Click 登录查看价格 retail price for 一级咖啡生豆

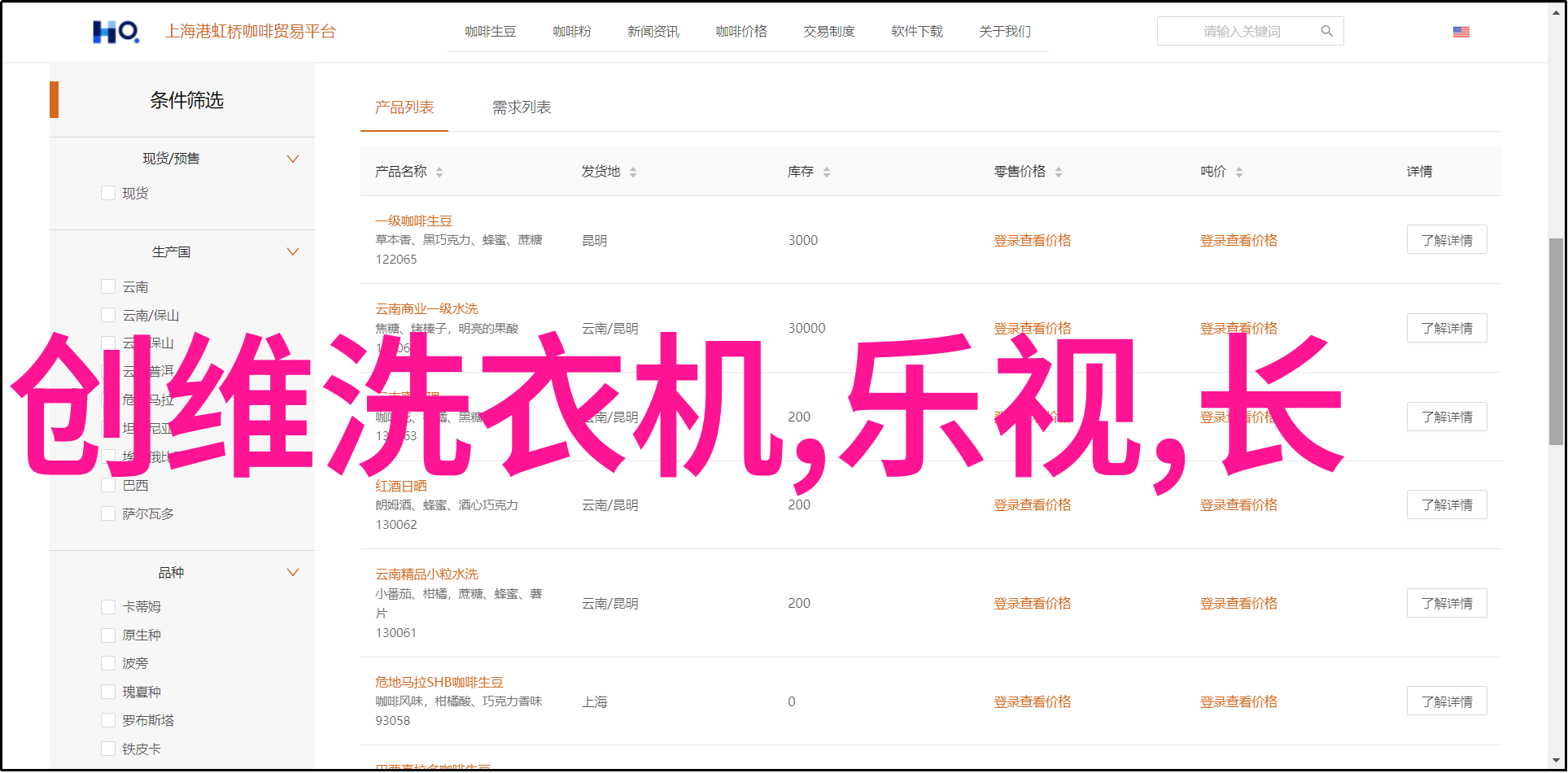[x=1033, y=240]
